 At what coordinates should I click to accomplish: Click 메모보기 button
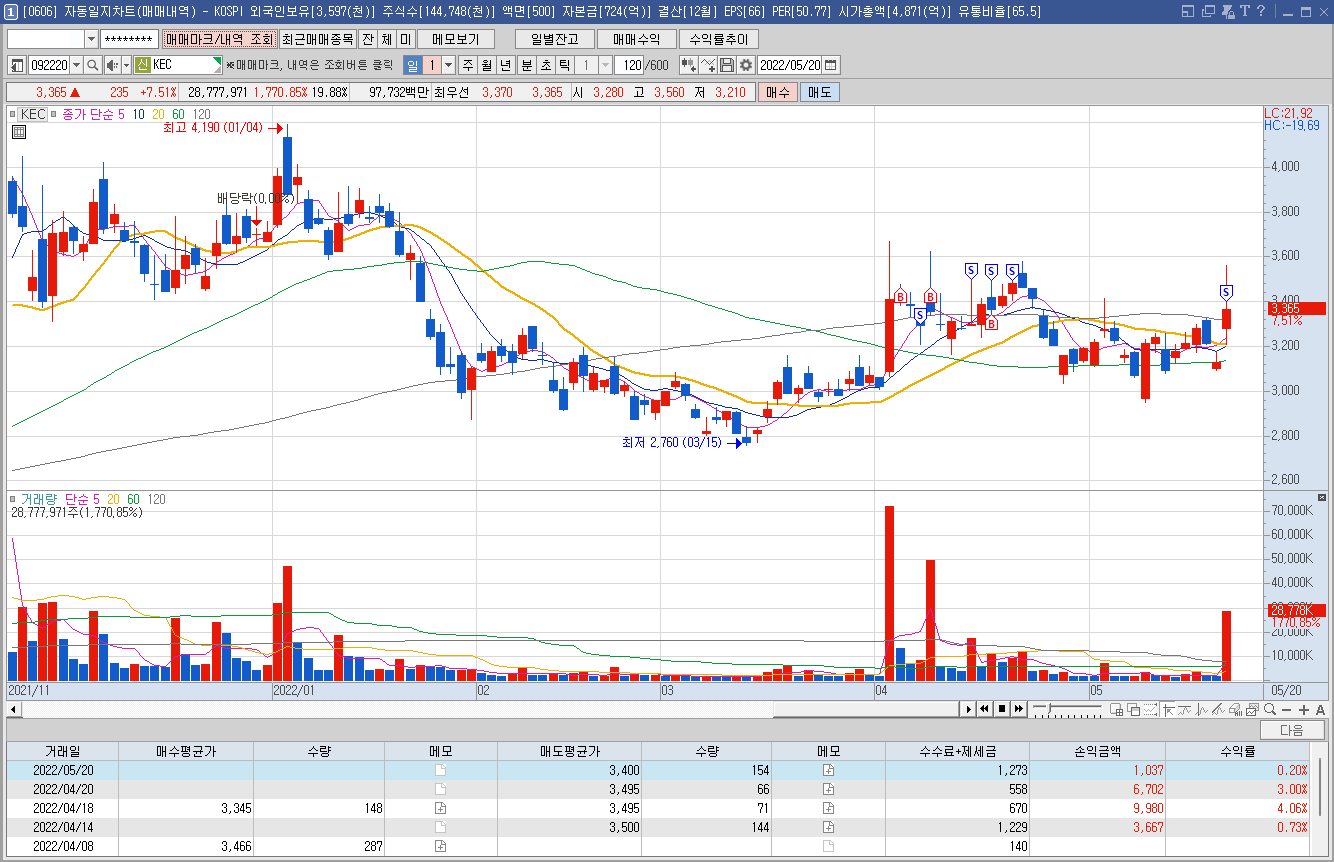[456, 39]
